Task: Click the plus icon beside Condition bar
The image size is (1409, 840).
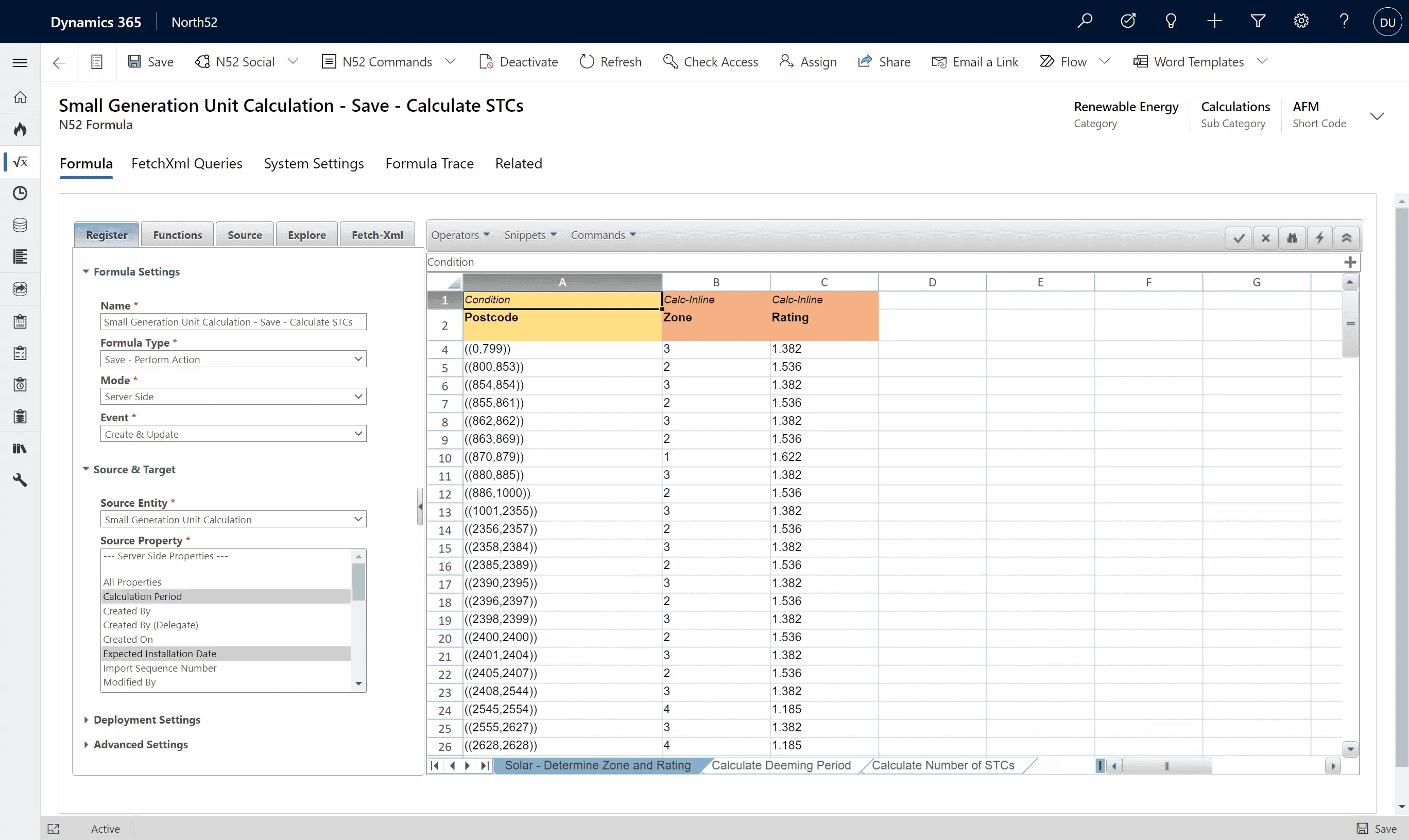Action: click(1350, 262)
